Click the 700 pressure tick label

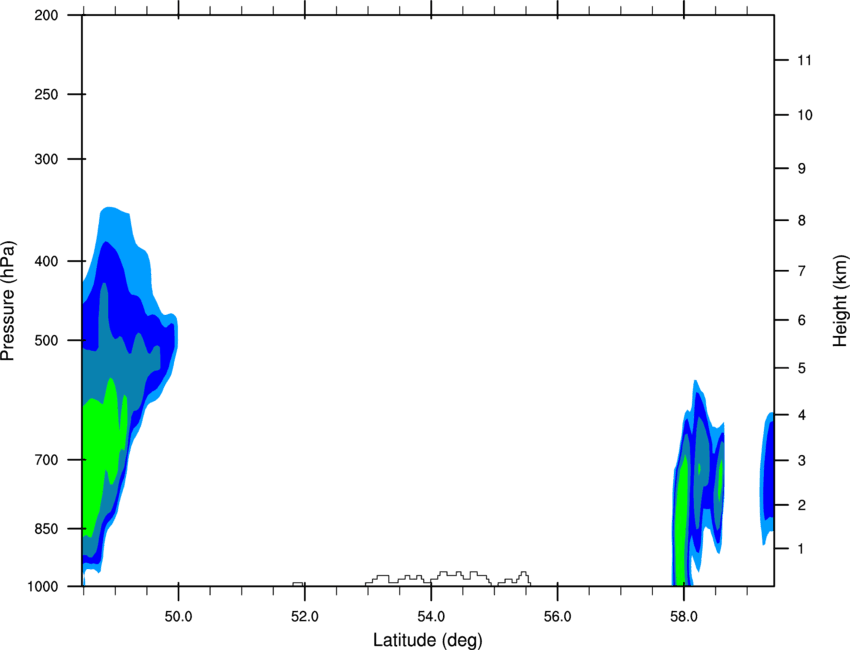[46, 460]
